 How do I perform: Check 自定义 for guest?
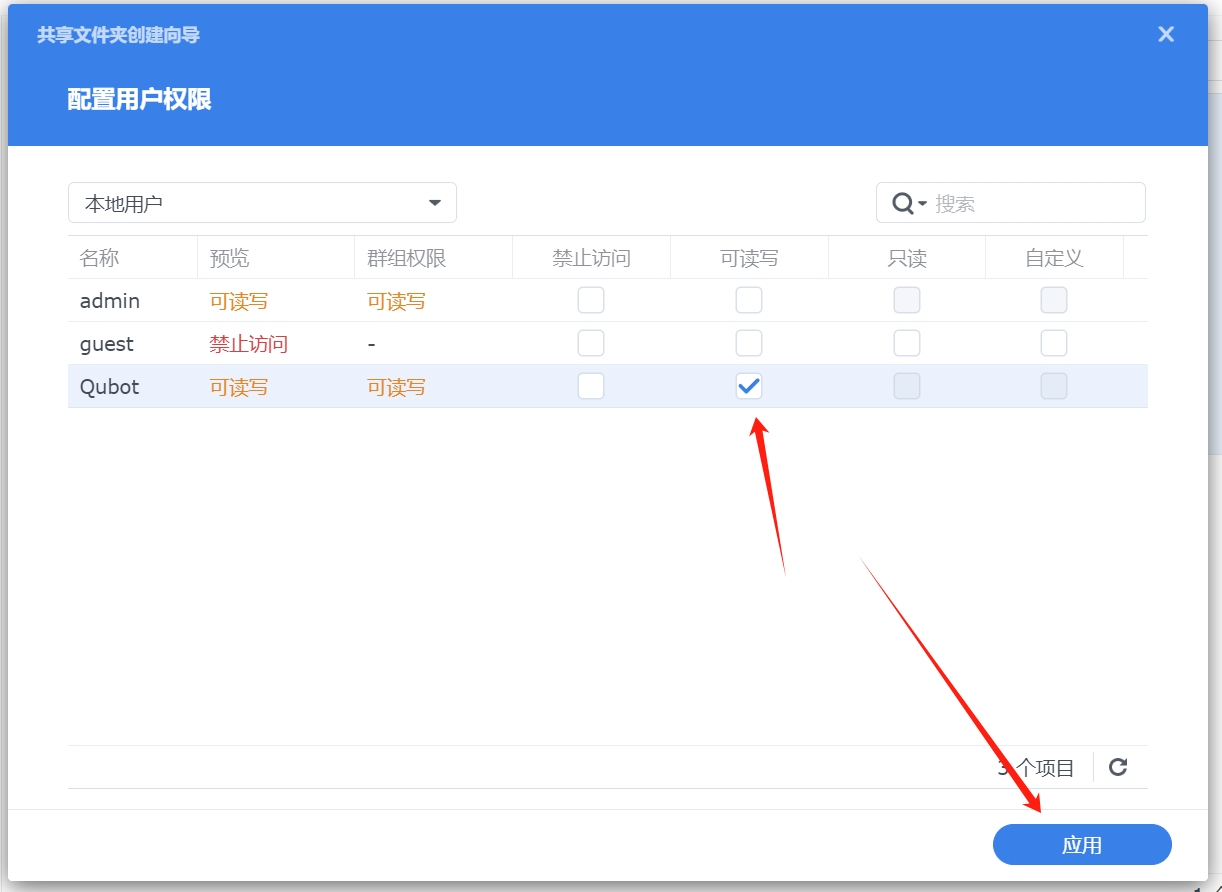[x=1054, y=343]
